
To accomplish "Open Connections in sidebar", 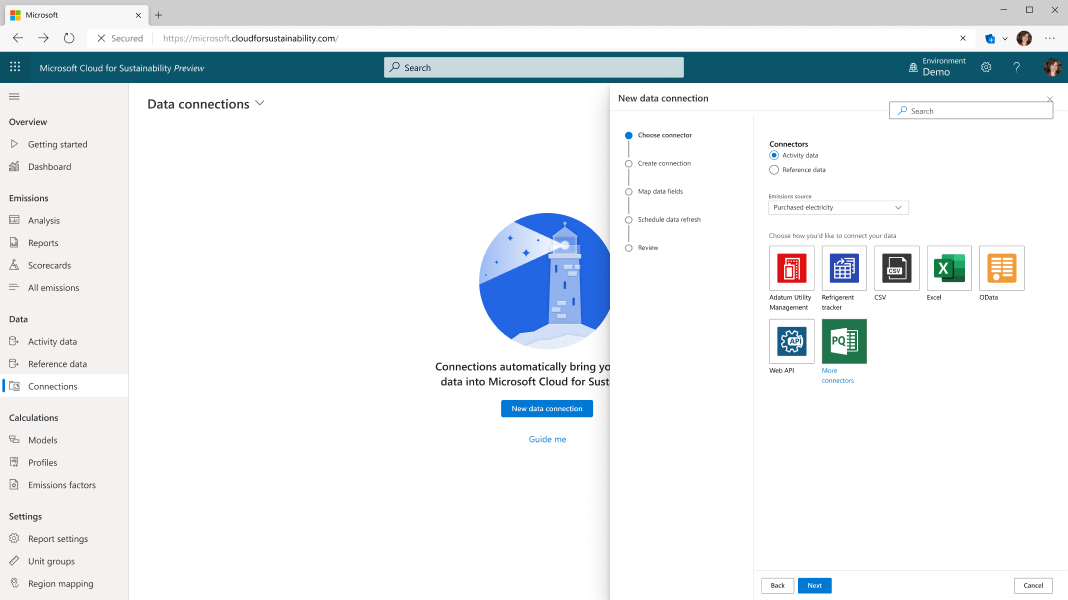I will 64,387.
